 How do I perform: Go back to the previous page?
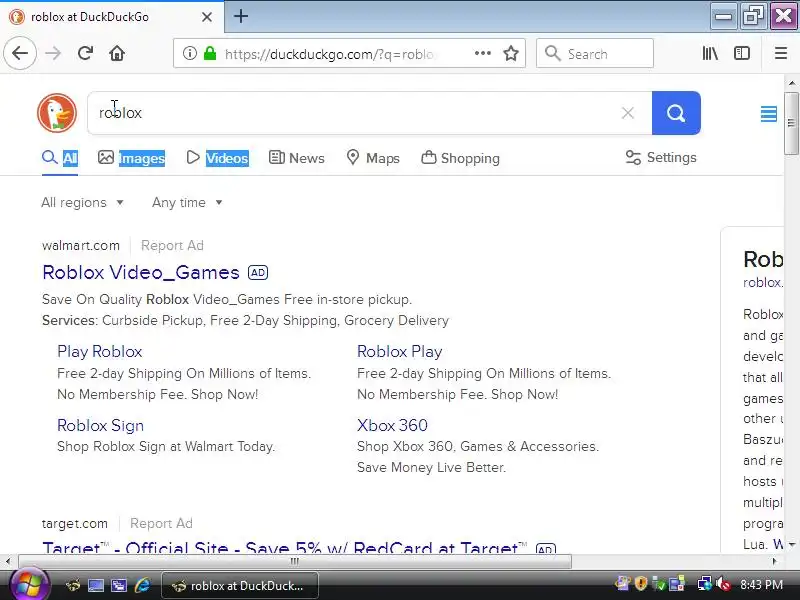pos(20,53)
